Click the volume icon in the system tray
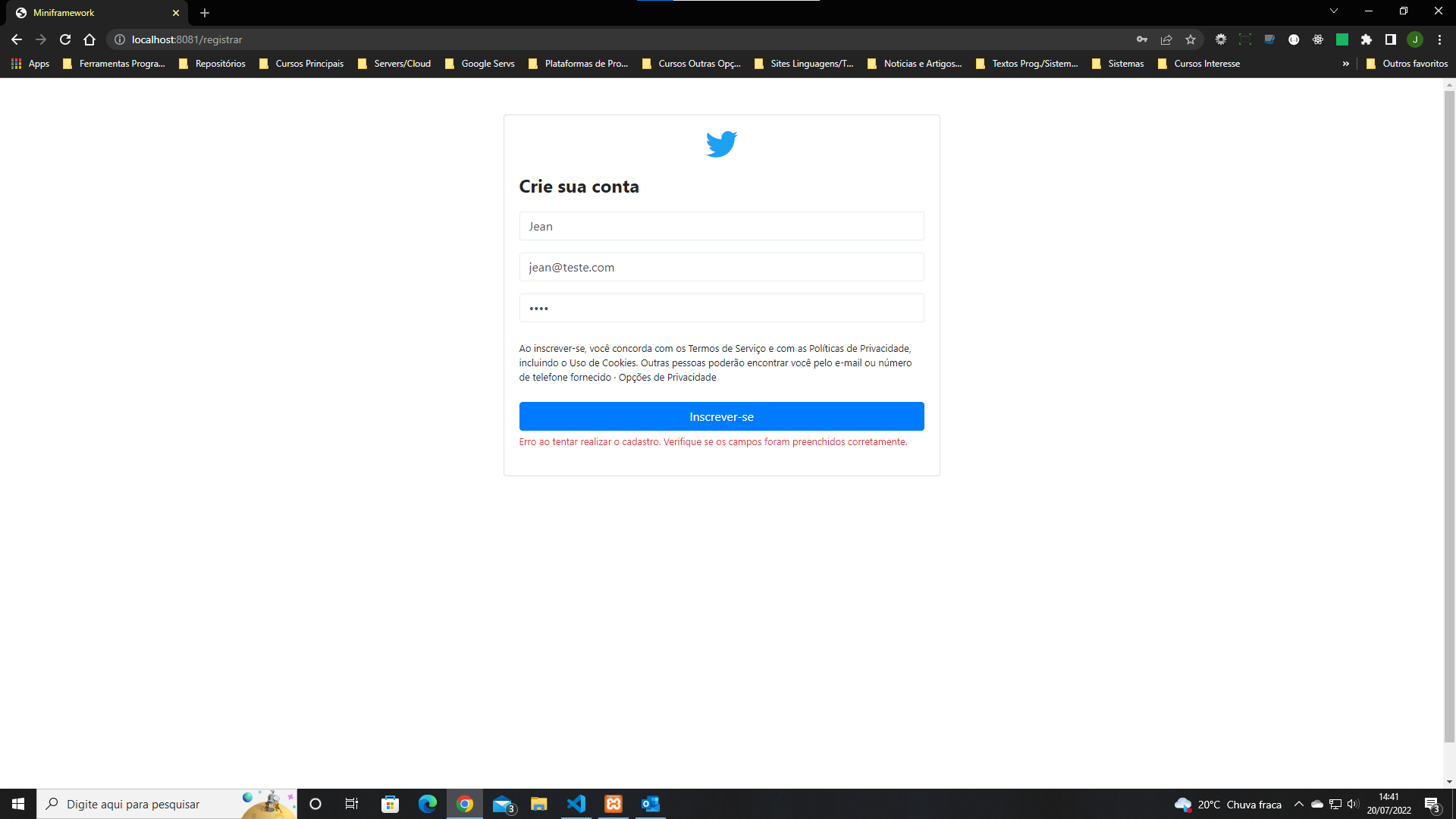The width and height of the screenshot is (1456, 819). pos(1353,804)
